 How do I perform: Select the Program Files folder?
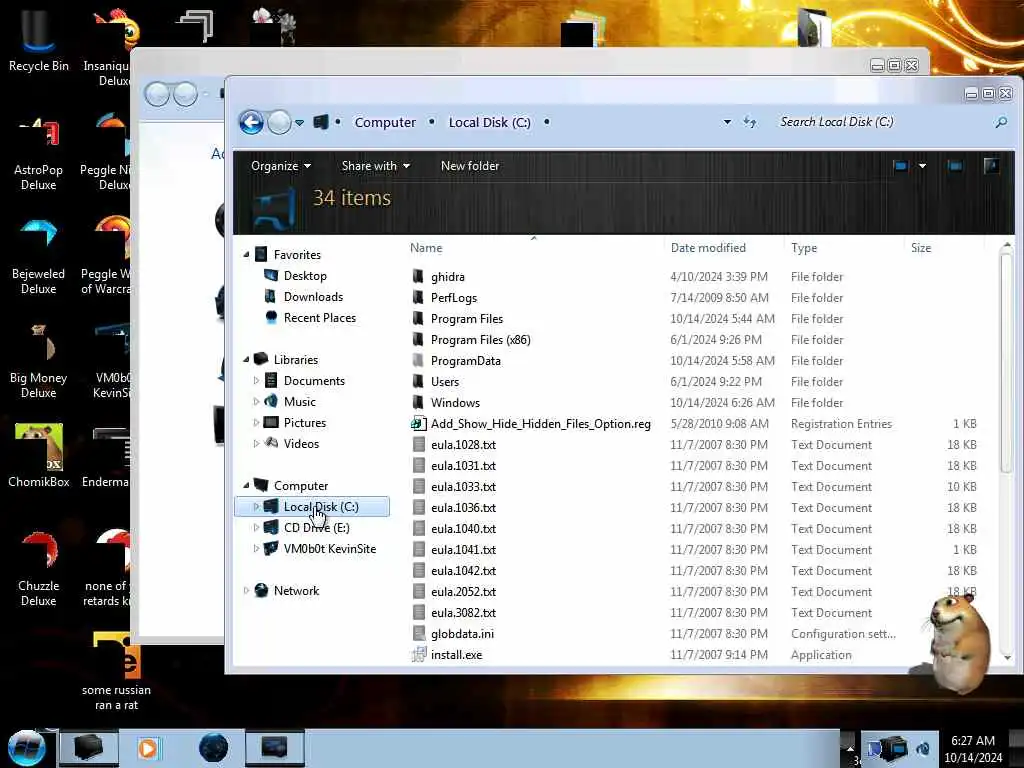click(467, 319)
